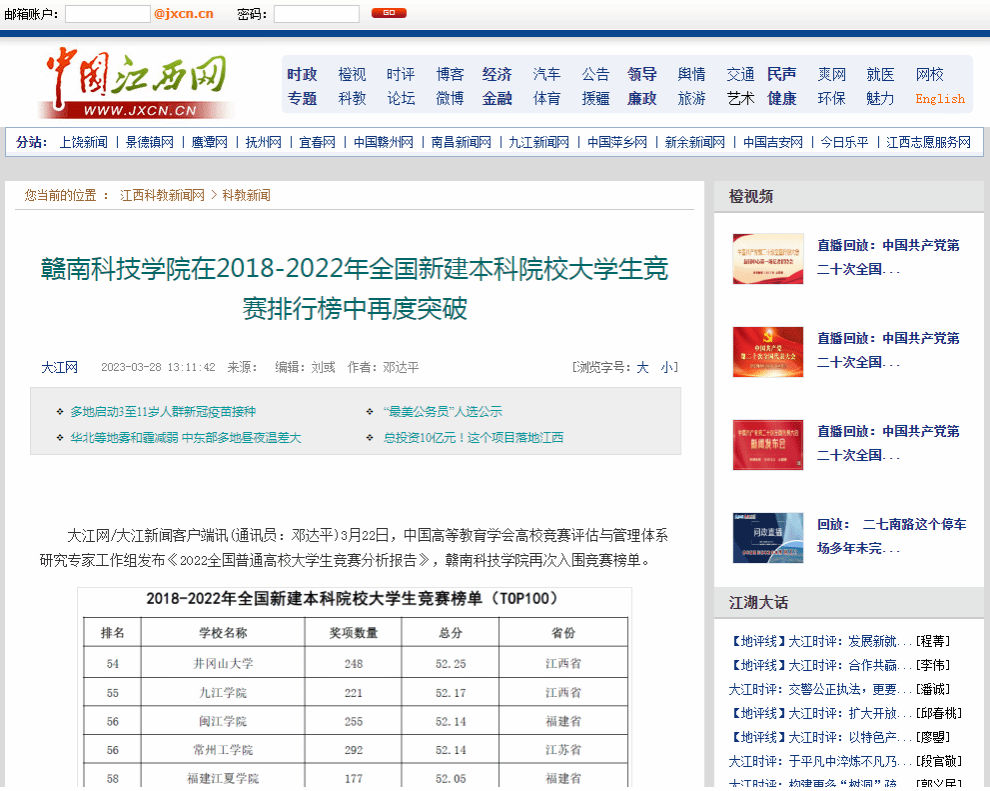Open the 总投资10亿元 project news link
This screenshot has height=791, width=990.
(x=473, y=437)
